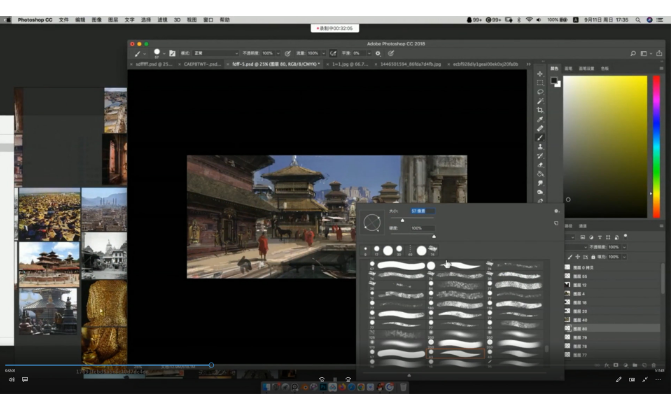Click the search magnifier in the options bar
671x395 pixels.
tap(633, 53)
